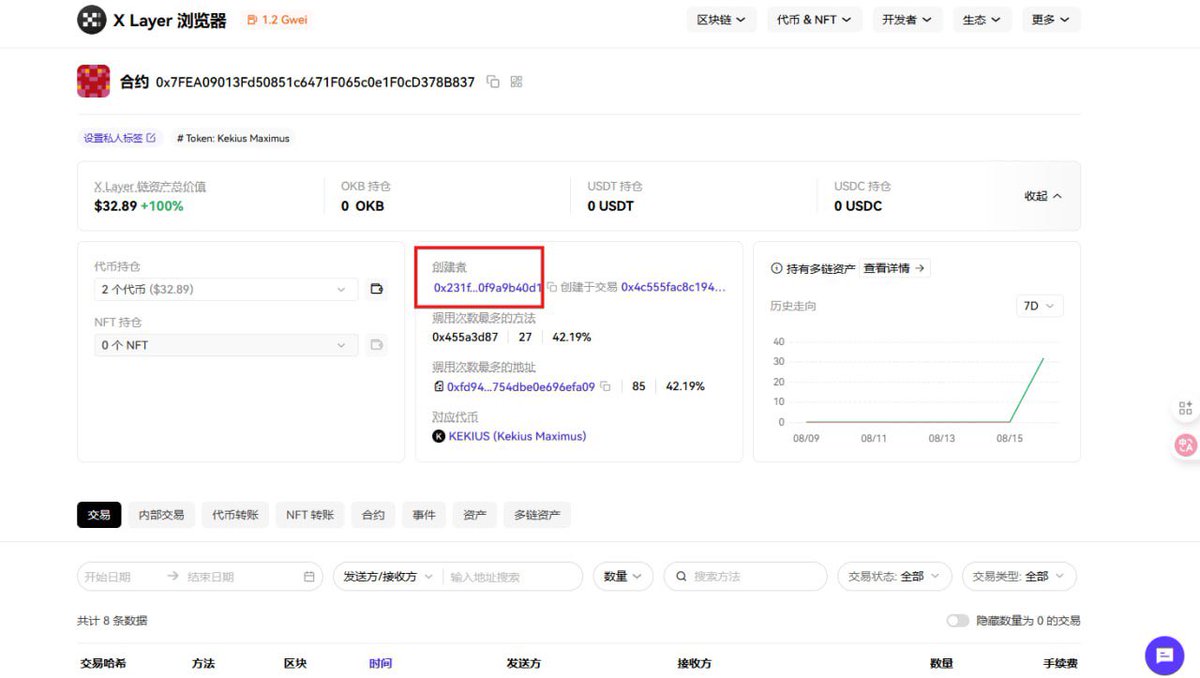Open the 数量 filter dropdown
1200x678 pixels.
pos(623,577)
